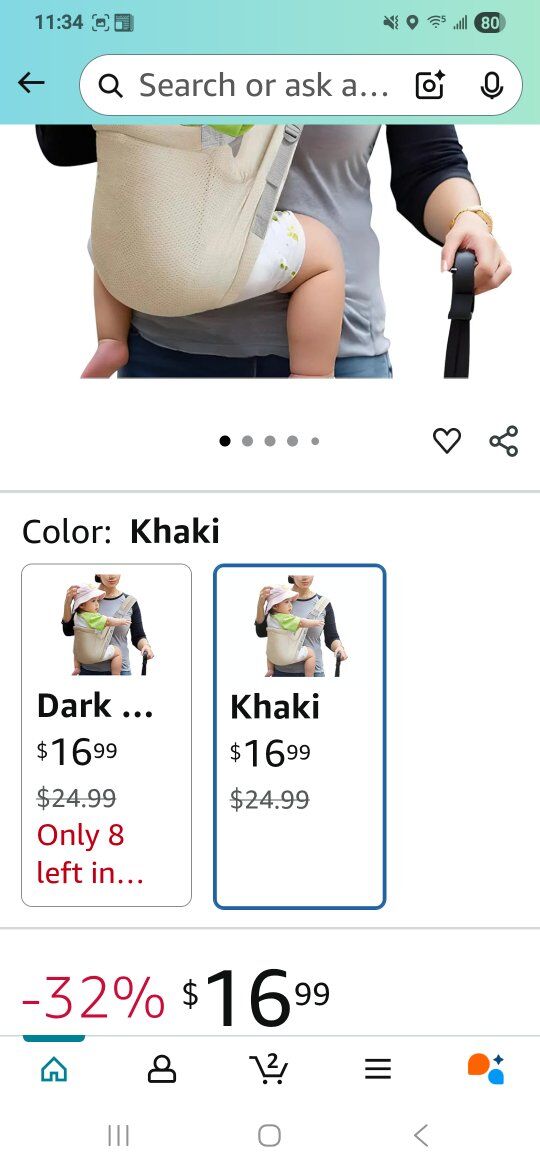Jump to second image carousel dot
This screenshot has height=1170, width=540.
[247, 441]
